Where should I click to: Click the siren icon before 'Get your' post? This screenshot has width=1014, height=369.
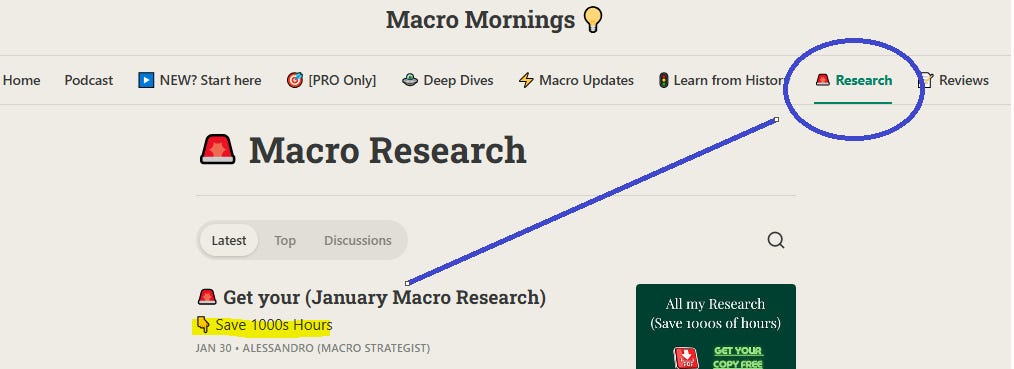click(207, 297)
